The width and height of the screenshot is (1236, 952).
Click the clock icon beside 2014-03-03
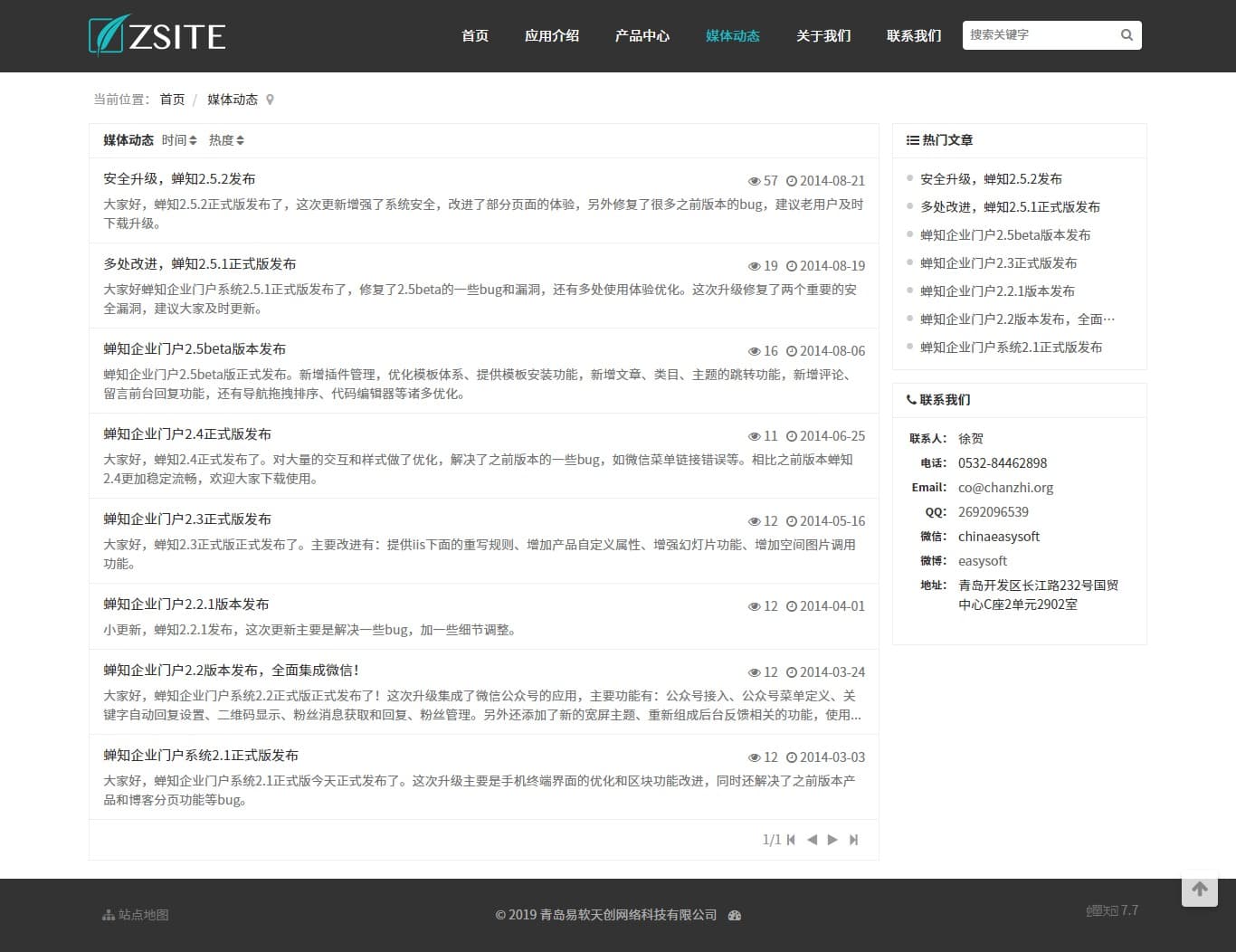click(x=792, y=757)
